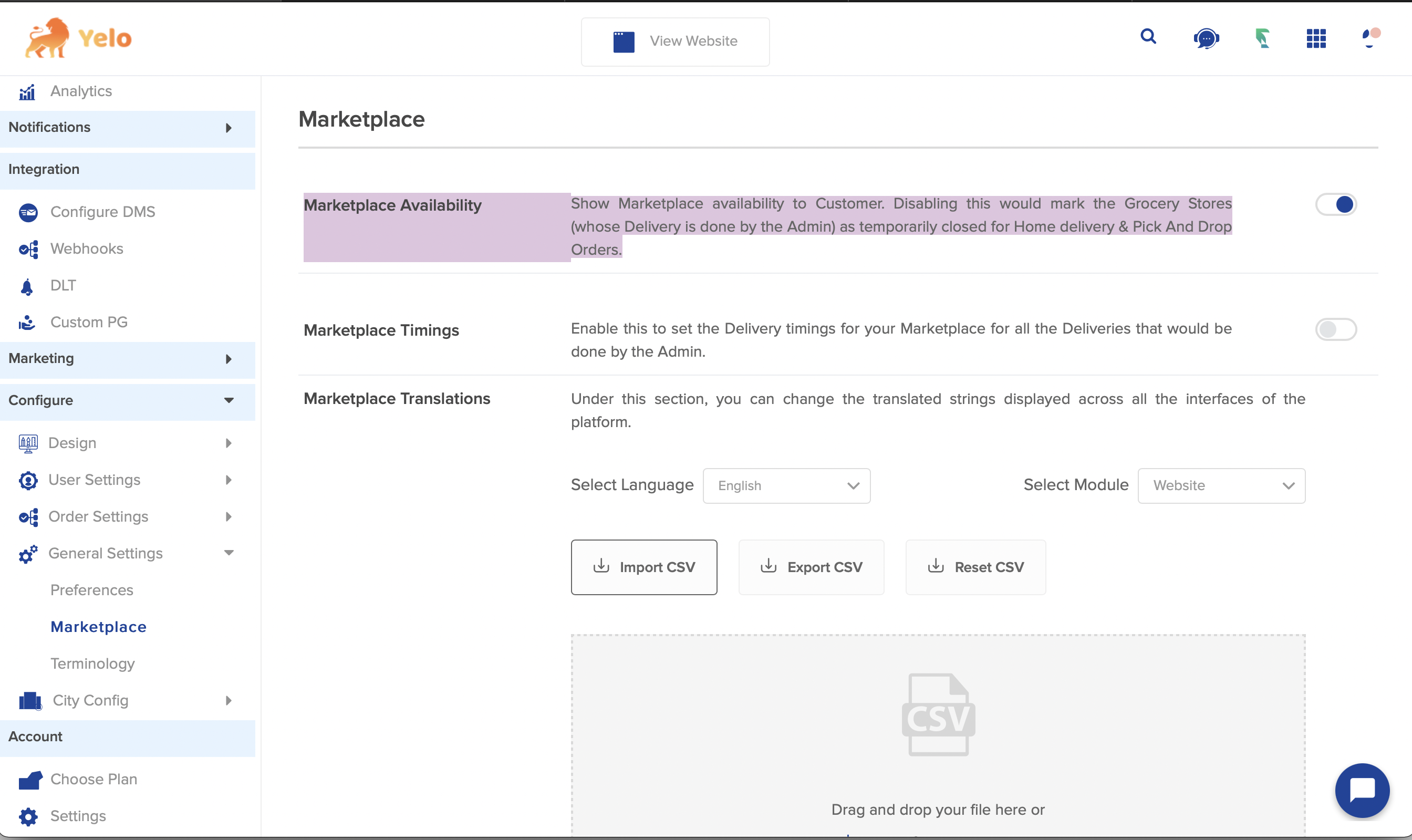
Task: Click the Analytics chart icon
Action: 27,92
